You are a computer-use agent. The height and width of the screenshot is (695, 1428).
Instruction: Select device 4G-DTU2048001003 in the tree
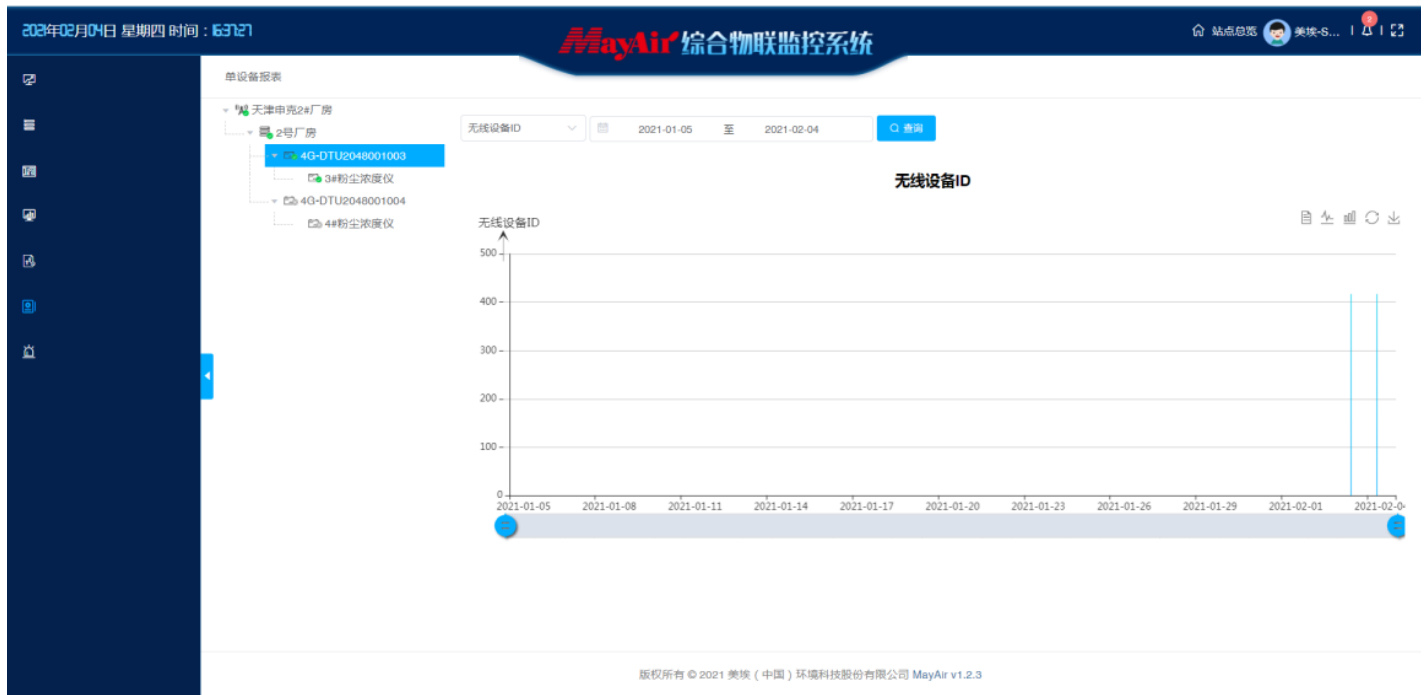[x=353, y=155]
